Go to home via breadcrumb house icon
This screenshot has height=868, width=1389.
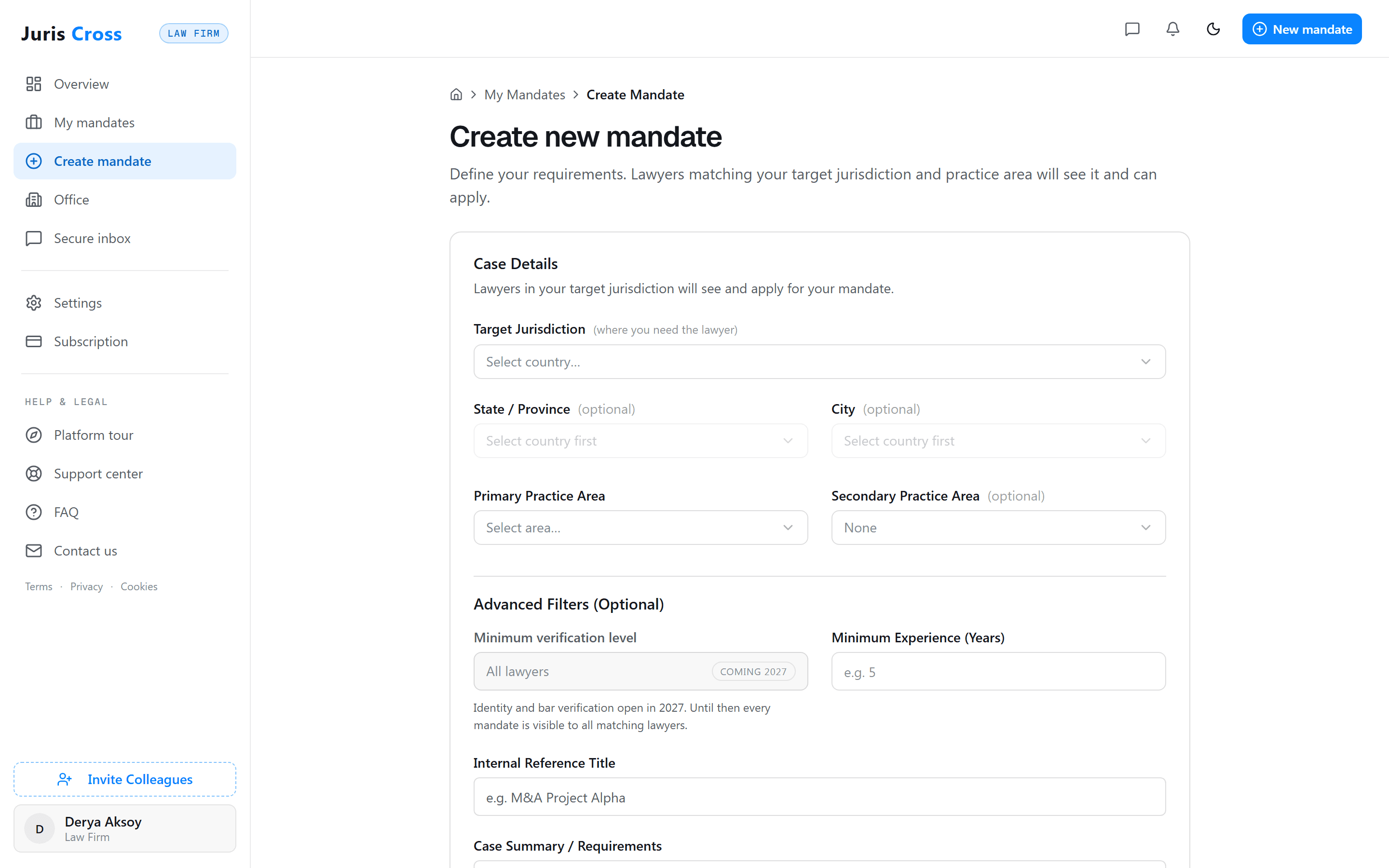coord(456,95)
